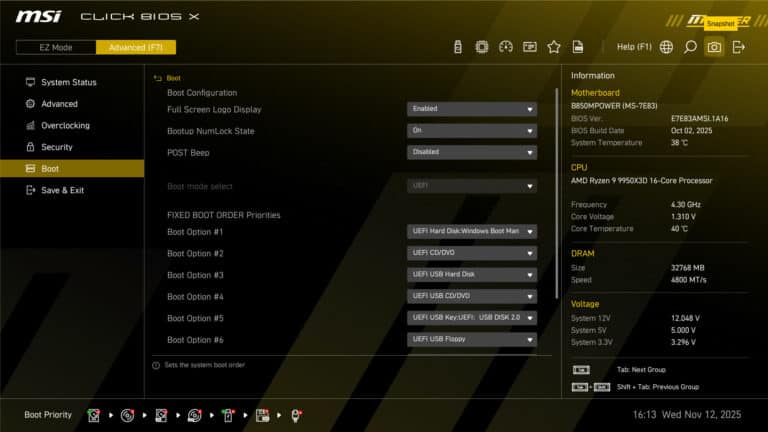Open the System Status menu item
The height and width of the screenshot is (432, 768).
point(72,82)
